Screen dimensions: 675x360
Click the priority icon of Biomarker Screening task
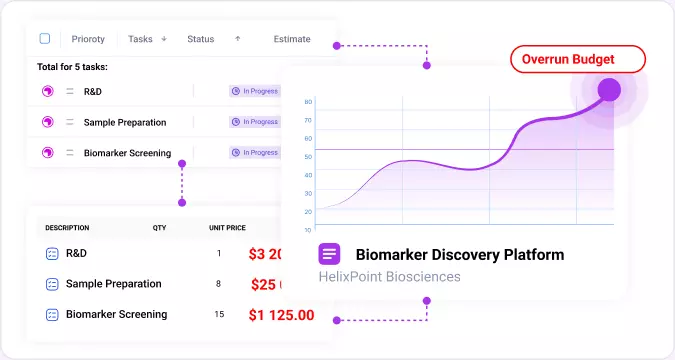click(48, 152)
